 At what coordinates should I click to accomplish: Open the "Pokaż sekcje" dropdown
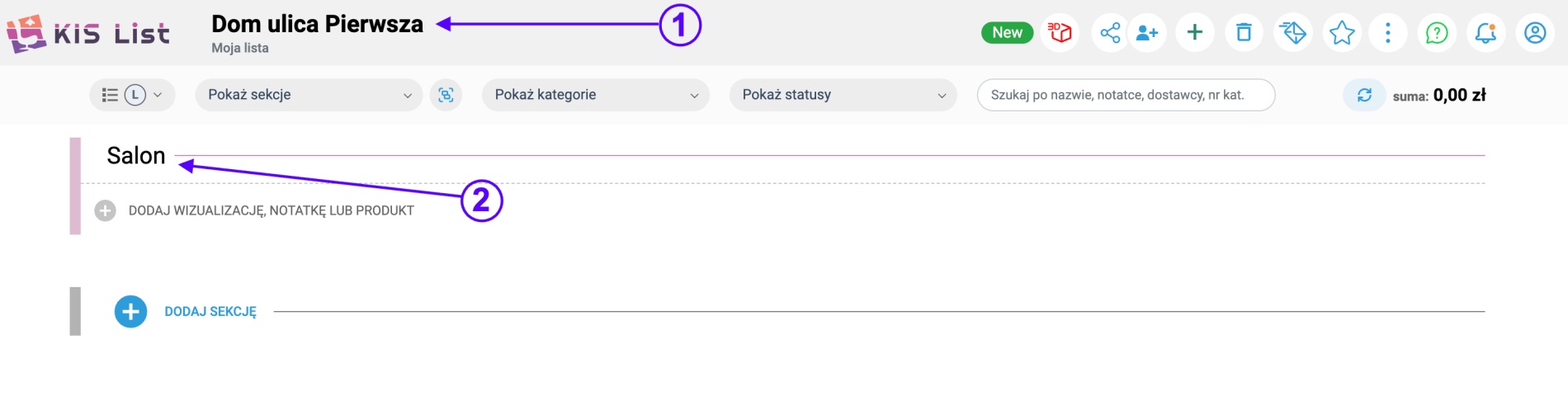309,95
